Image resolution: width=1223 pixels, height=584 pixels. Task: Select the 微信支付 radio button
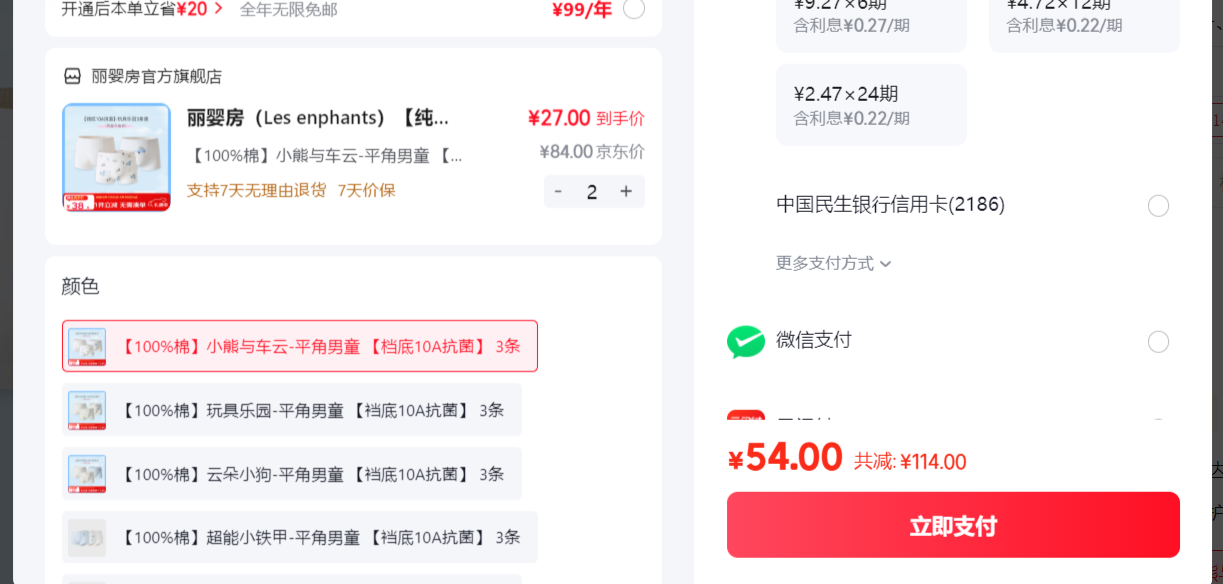[x=1158, y=342]
